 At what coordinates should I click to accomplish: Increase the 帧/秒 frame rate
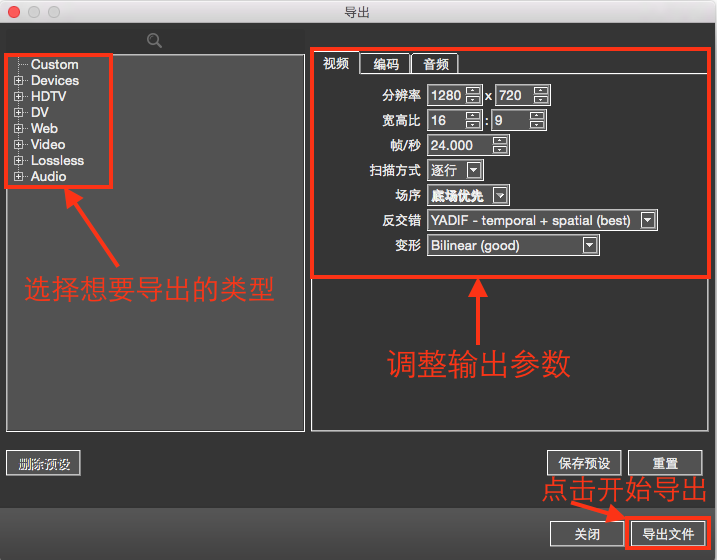[x=500, y=140]
